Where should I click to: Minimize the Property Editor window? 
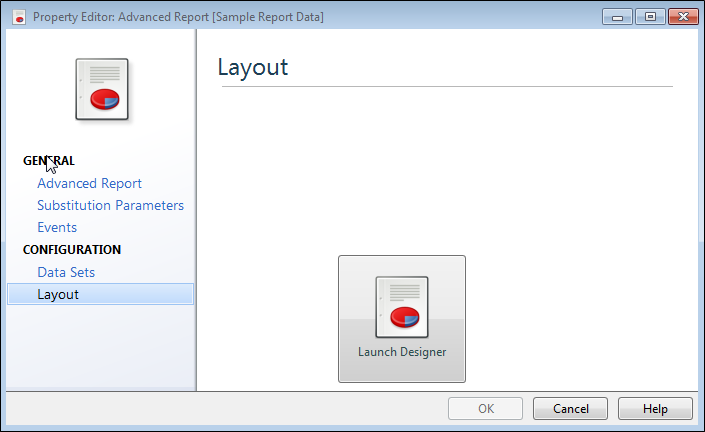617,17
